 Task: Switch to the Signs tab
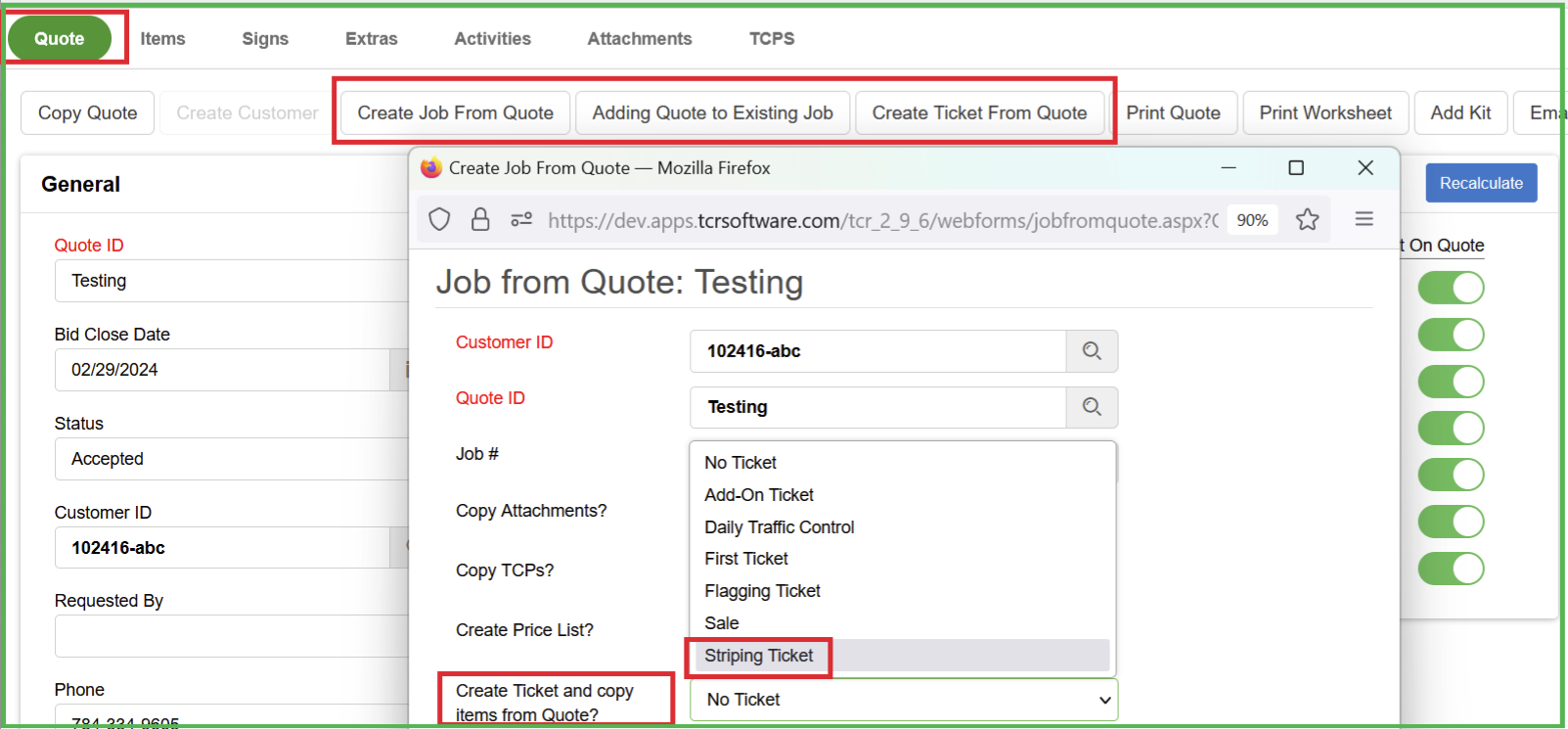point(265,39)
